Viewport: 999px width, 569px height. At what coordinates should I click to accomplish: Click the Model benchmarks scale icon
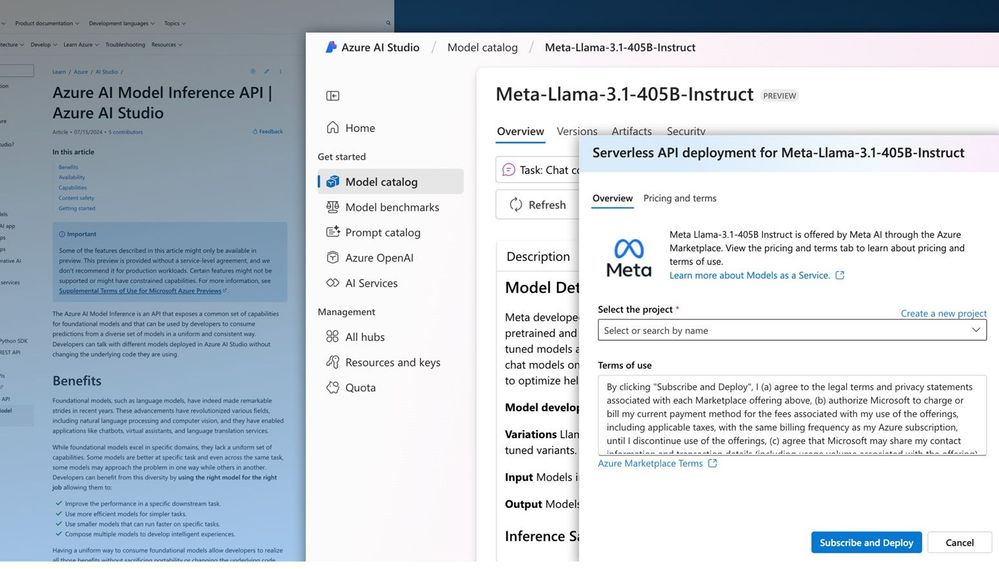pyautogui.click(x=333, y=207)
